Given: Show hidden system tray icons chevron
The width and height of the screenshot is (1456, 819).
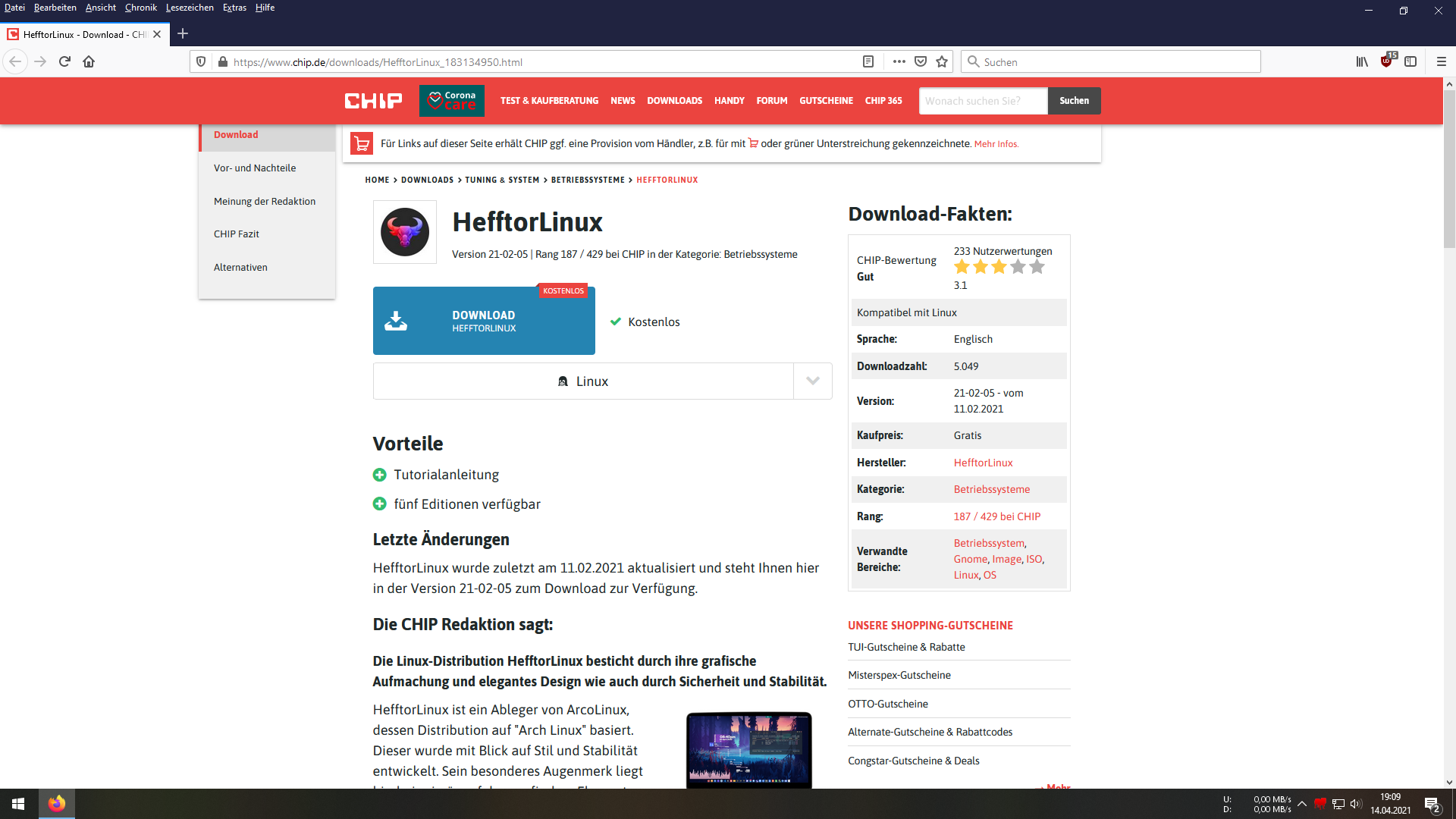Looking at the screenshot, I should (x=1302, y=804).
